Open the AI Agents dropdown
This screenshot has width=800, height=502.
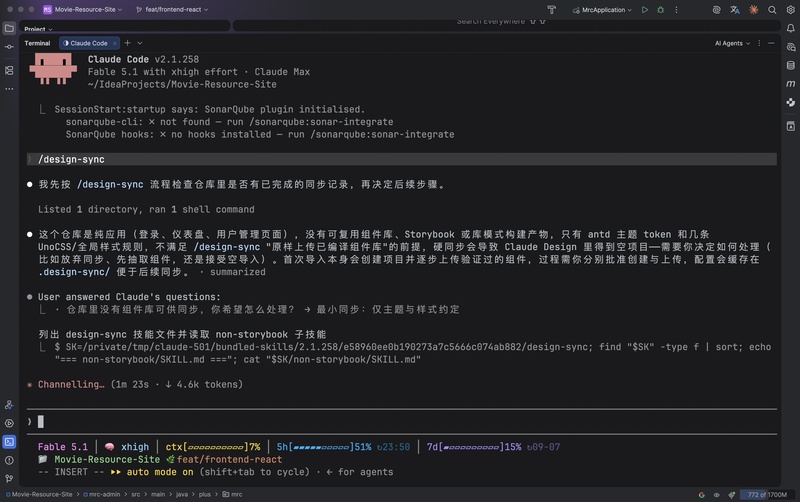click(732, 43)
